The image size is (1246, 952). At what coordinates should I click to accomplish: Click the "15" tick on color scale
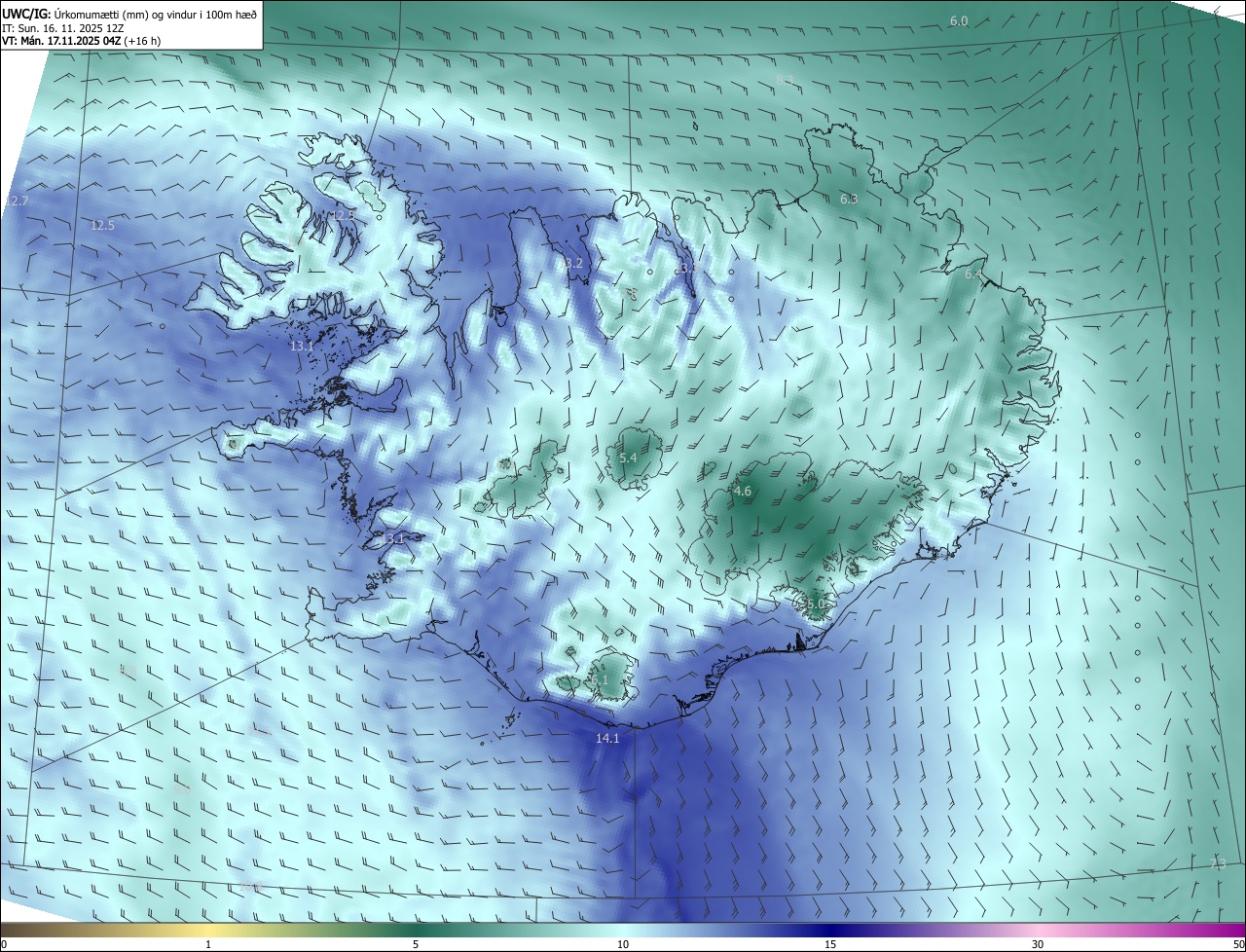[x=830, y=944]
